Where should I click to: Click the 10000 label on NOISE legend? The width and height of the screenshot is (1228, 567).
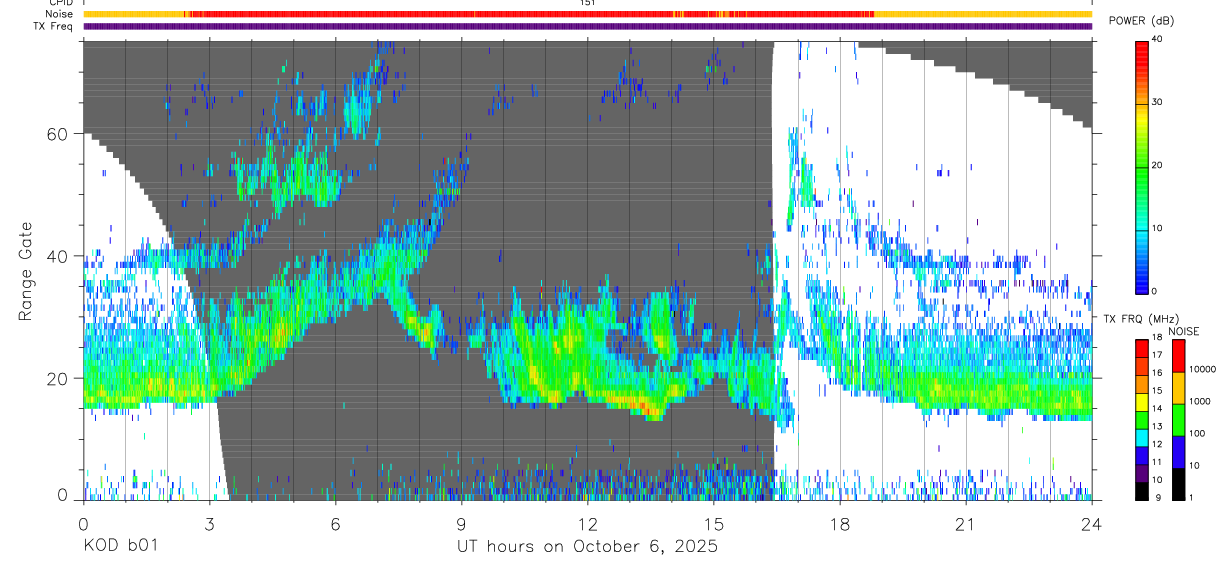click(1201, 370)
